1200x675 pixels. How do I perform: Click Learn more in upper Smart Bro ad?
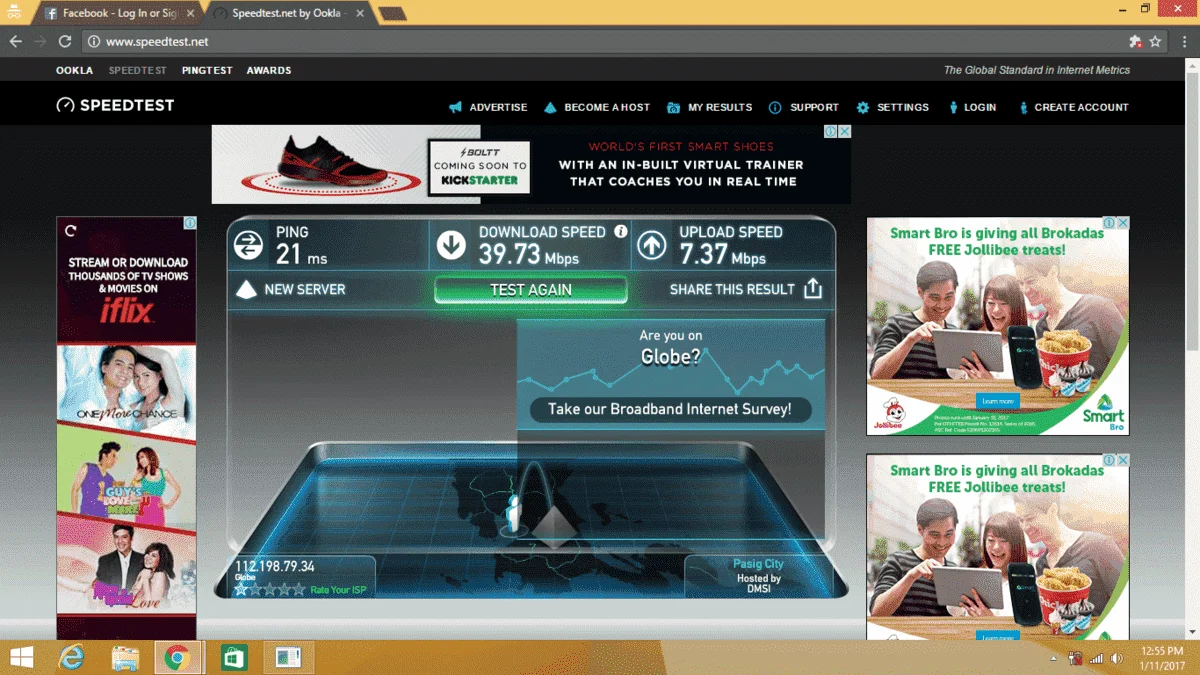pos(997,401)
